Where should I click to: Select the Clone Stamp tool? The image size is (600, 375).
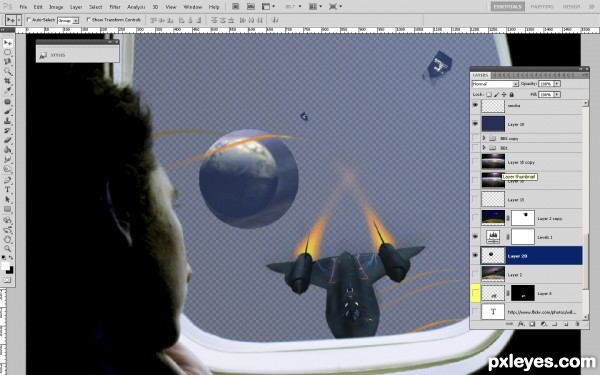(7, 121)
